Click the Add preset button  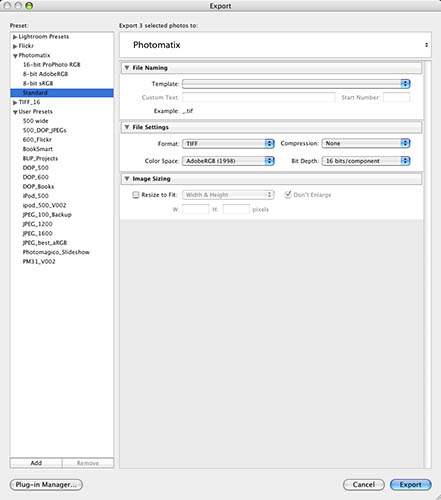36,463
